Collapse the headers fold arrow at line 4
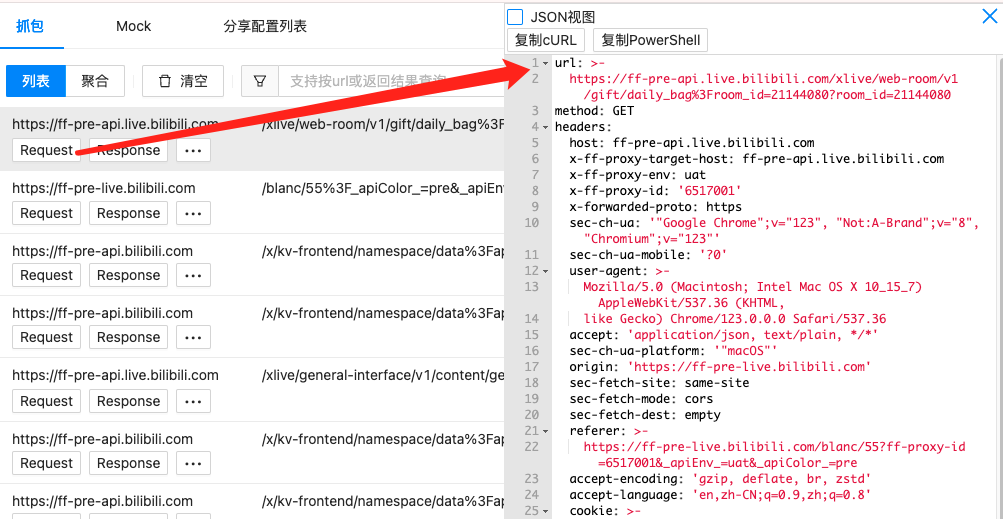The image size is (1003, 519). pyautogui.click(x=545, y=127)
